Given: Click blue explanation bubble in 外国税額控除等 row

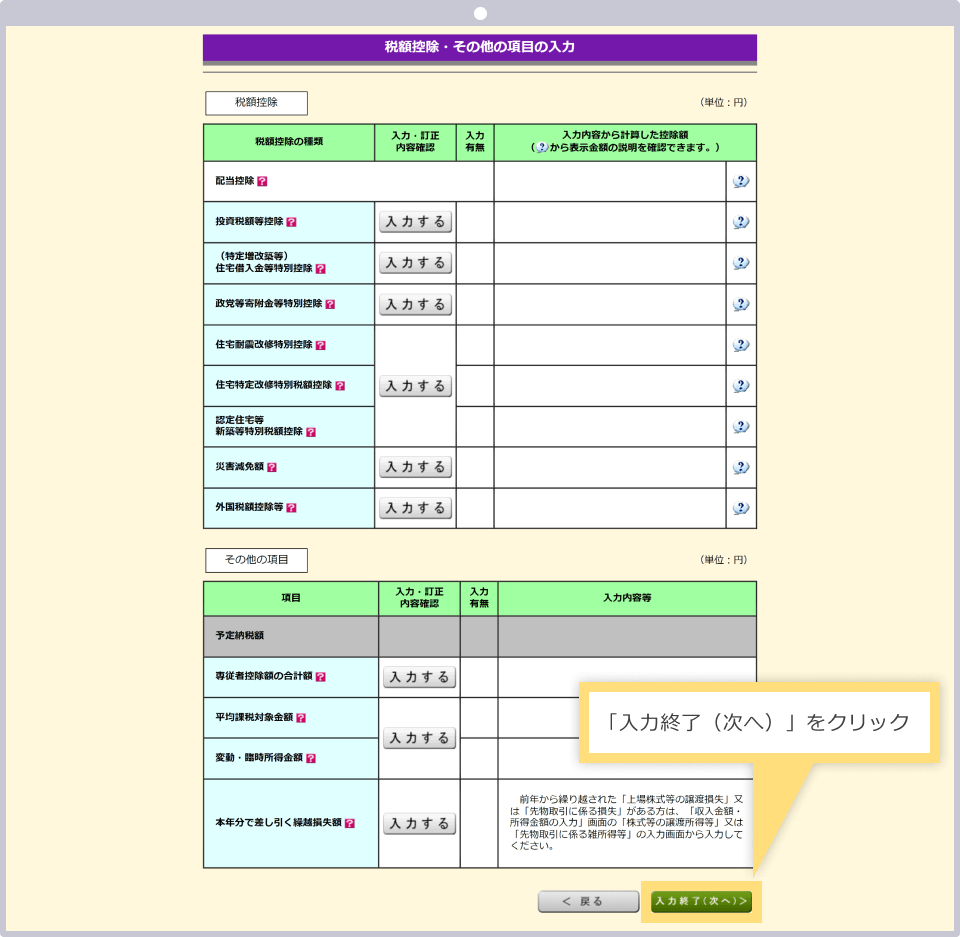Looking at the screenshot, I should (x=741, y=508).
